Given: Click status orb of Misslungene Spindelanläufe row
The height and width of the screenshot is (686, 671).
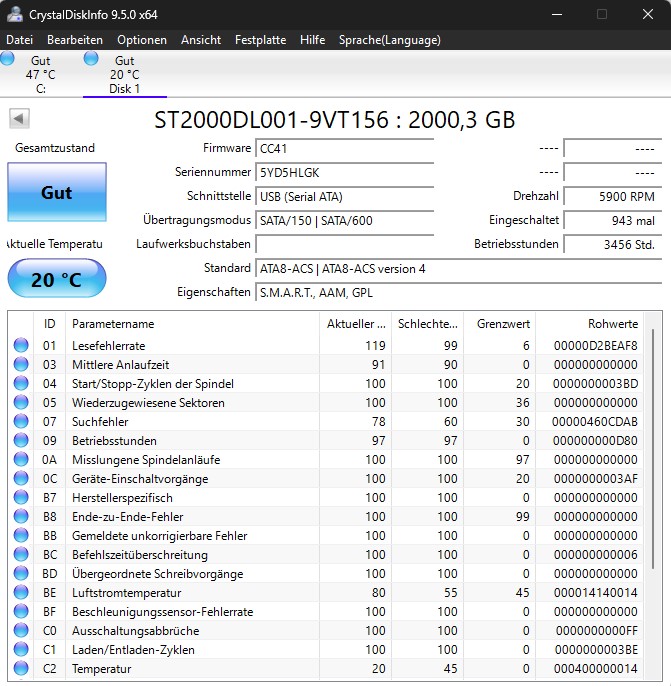Looking at the screenshot, I should 21,459.
